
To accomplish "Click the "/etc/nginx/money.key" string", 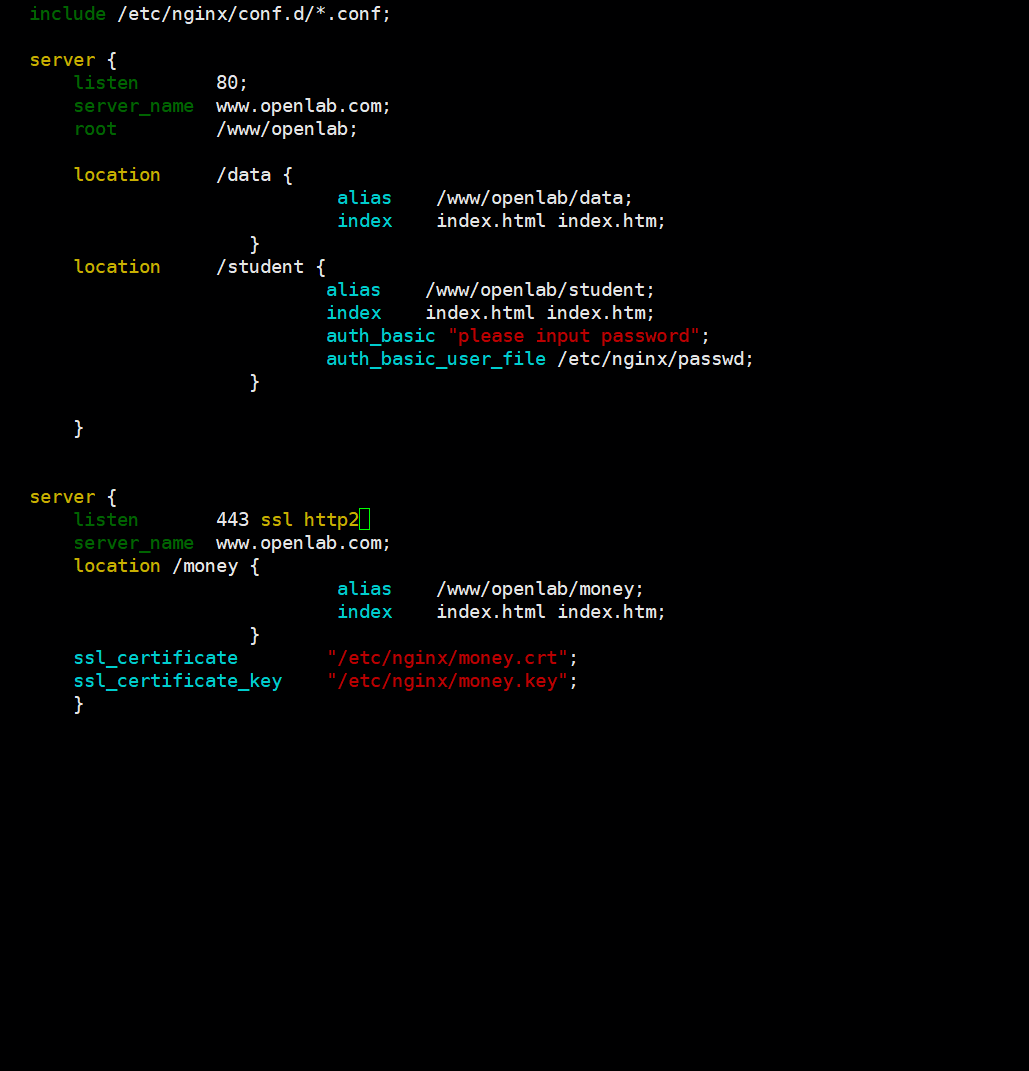I will (x=447, y=682).
